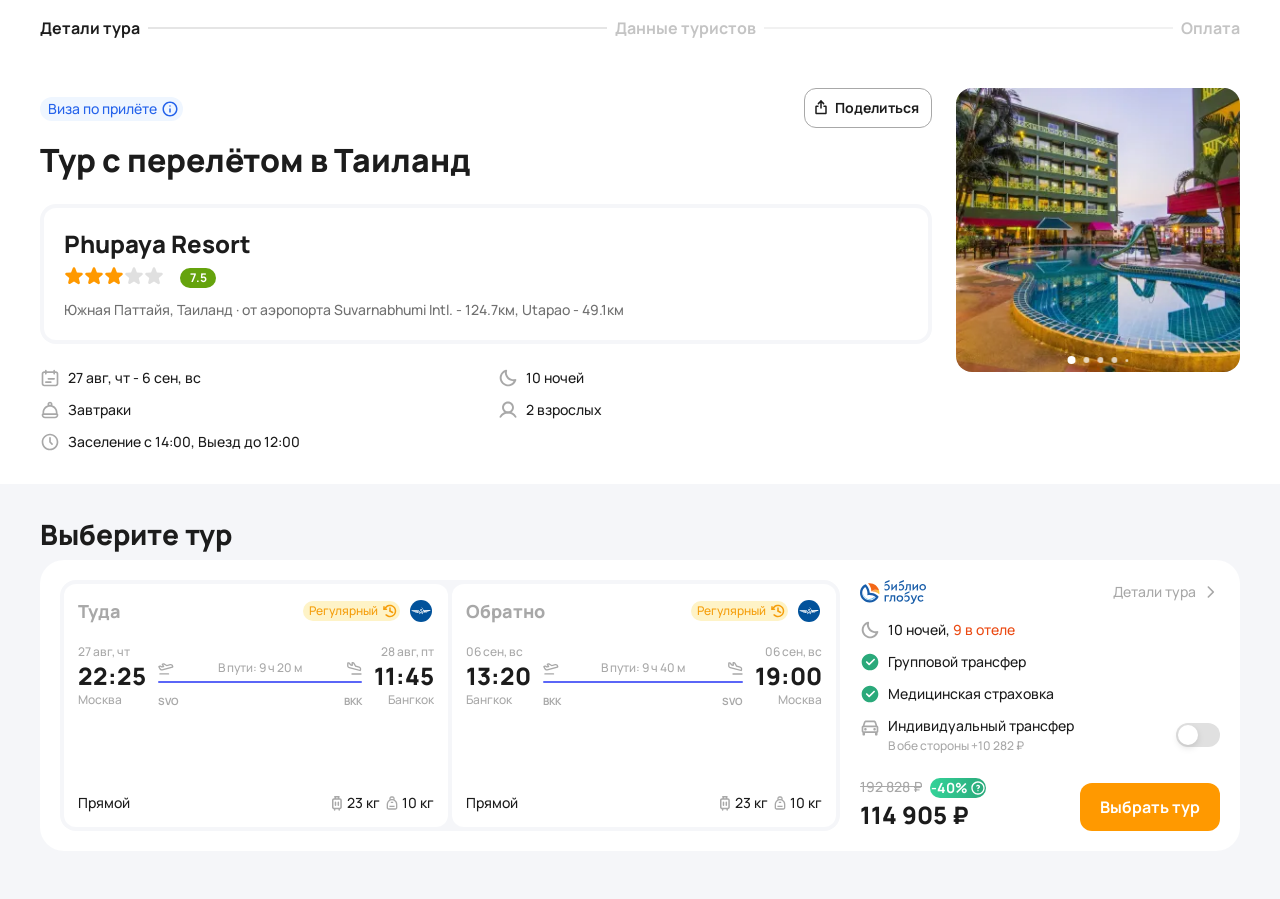Click the takeoff plane icon in Туда flight

(166, 668)
